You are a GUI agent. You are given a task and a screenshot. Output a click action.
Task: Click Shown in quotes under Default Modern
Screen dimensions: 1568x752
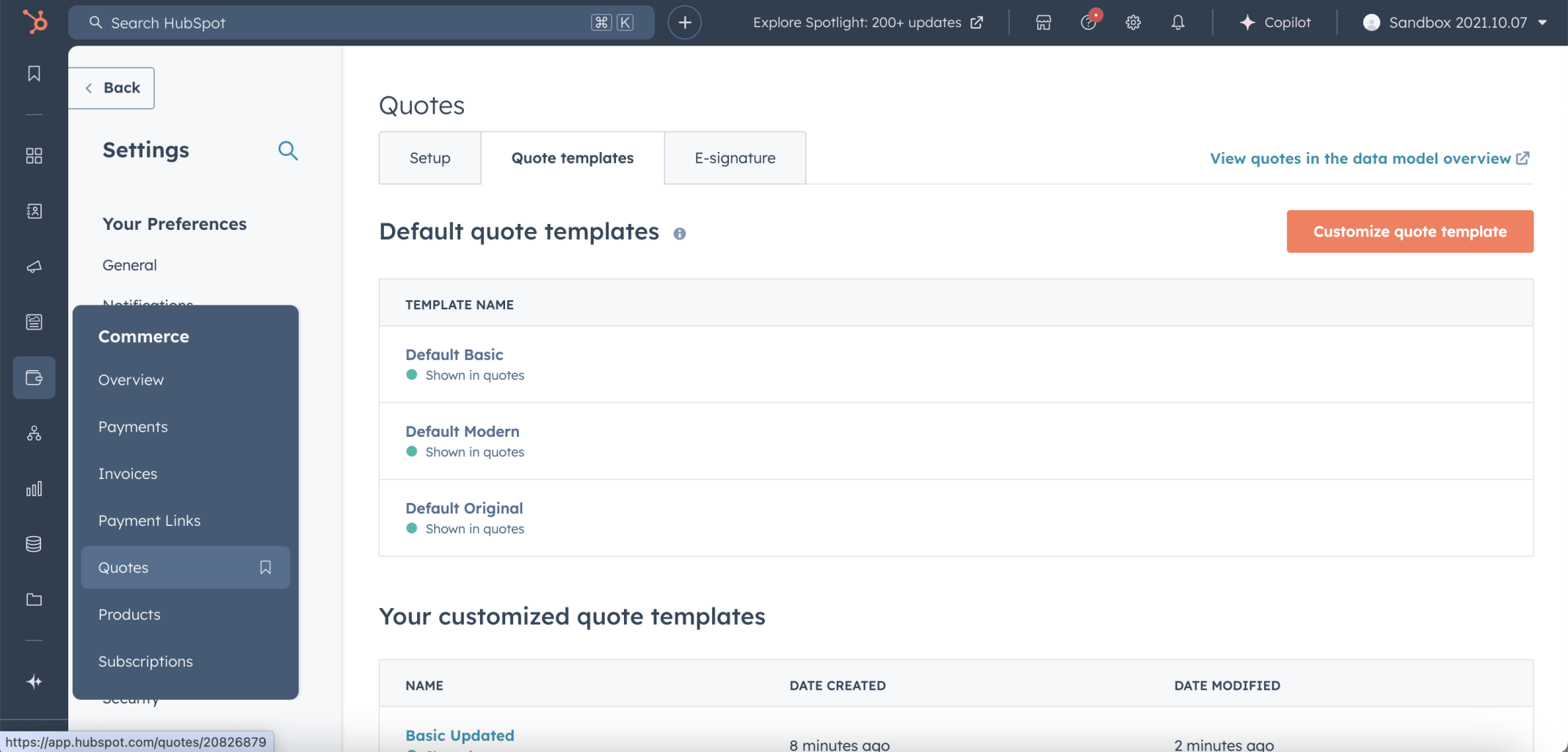pyautogui.click(x=474, y=452)
